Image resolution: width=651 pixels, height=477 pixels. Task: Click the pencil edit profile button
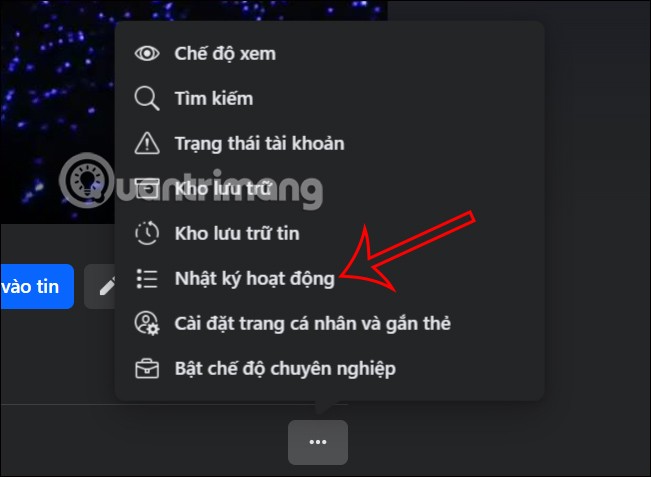tap(100, 286)
